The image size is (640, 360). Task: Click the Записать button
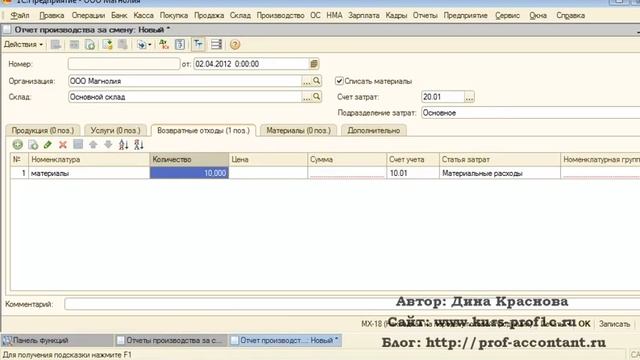614,324
